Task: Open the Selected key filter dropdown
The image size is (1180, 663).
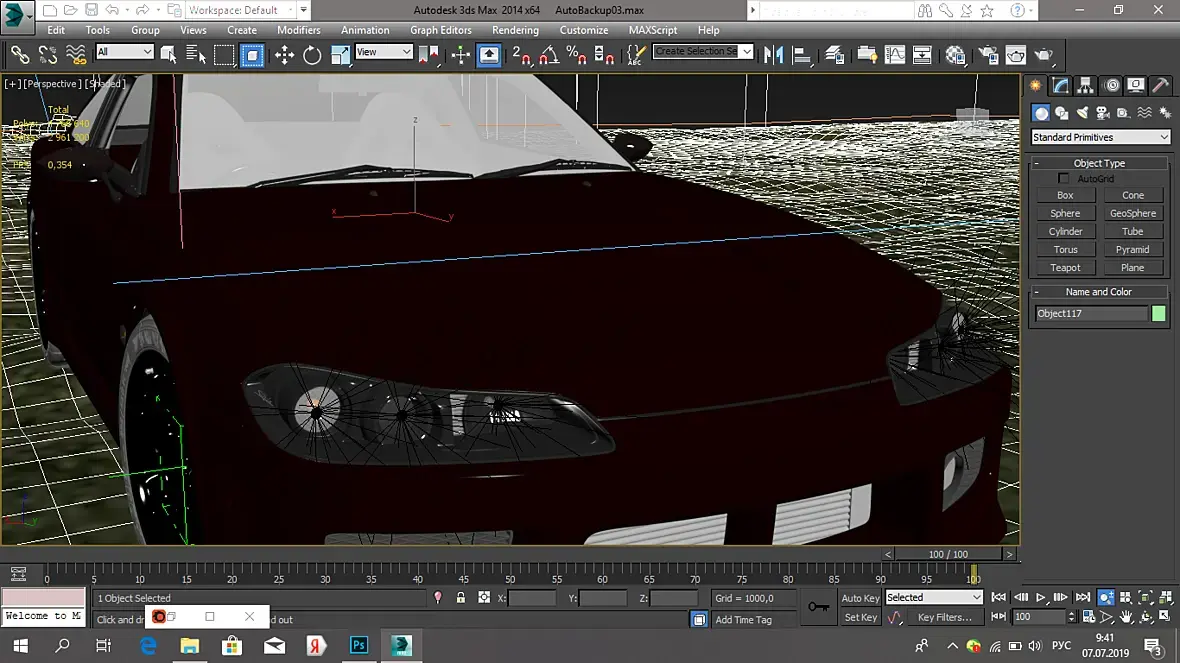Action: [x=933, y=598]
